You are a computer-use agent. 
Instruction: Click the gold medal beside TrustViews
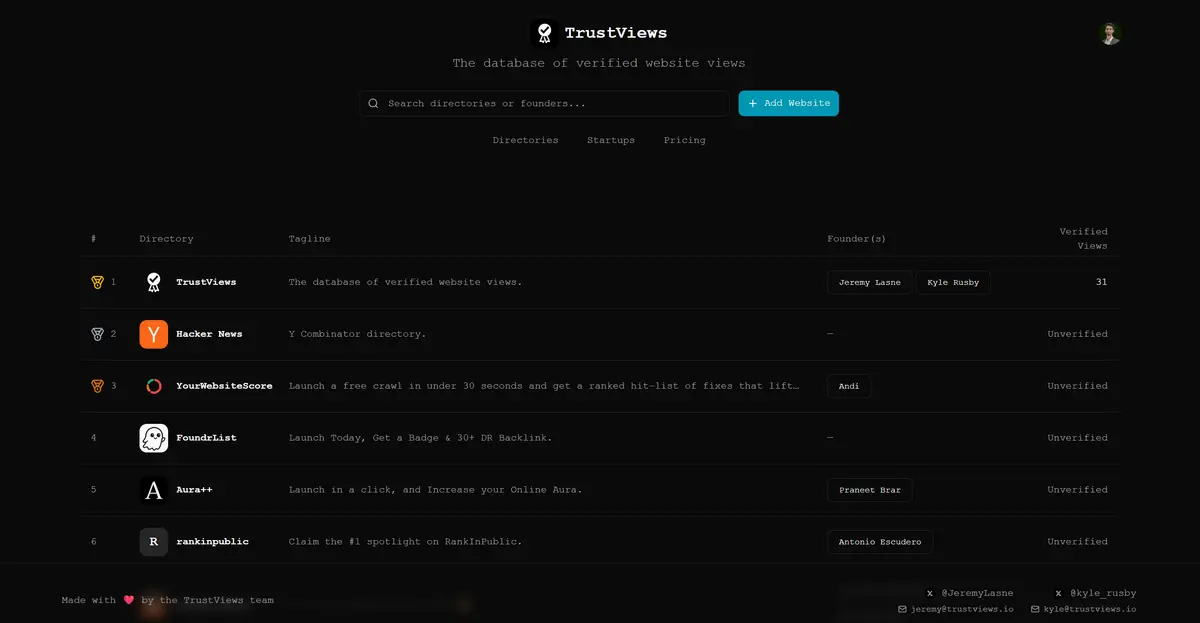pos(97,282)
